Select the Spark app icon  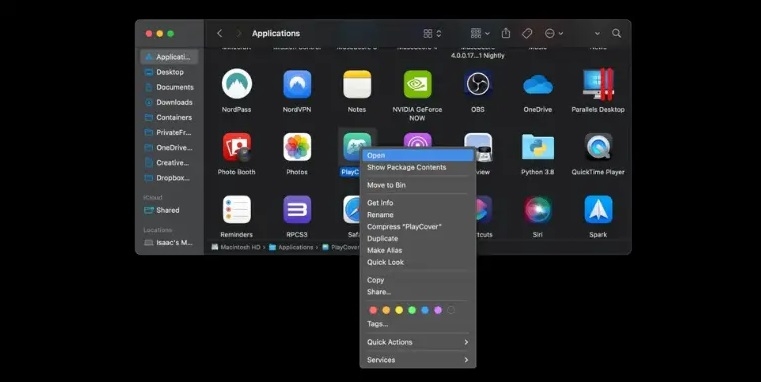coord(598,209)
